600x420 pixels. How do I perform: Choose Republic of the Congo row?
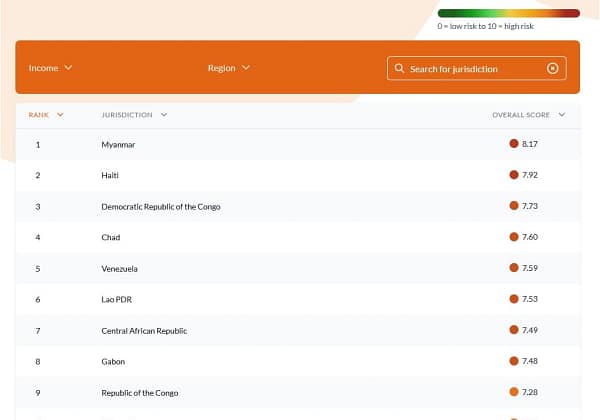pyautogui.click(x=142, y=392)
